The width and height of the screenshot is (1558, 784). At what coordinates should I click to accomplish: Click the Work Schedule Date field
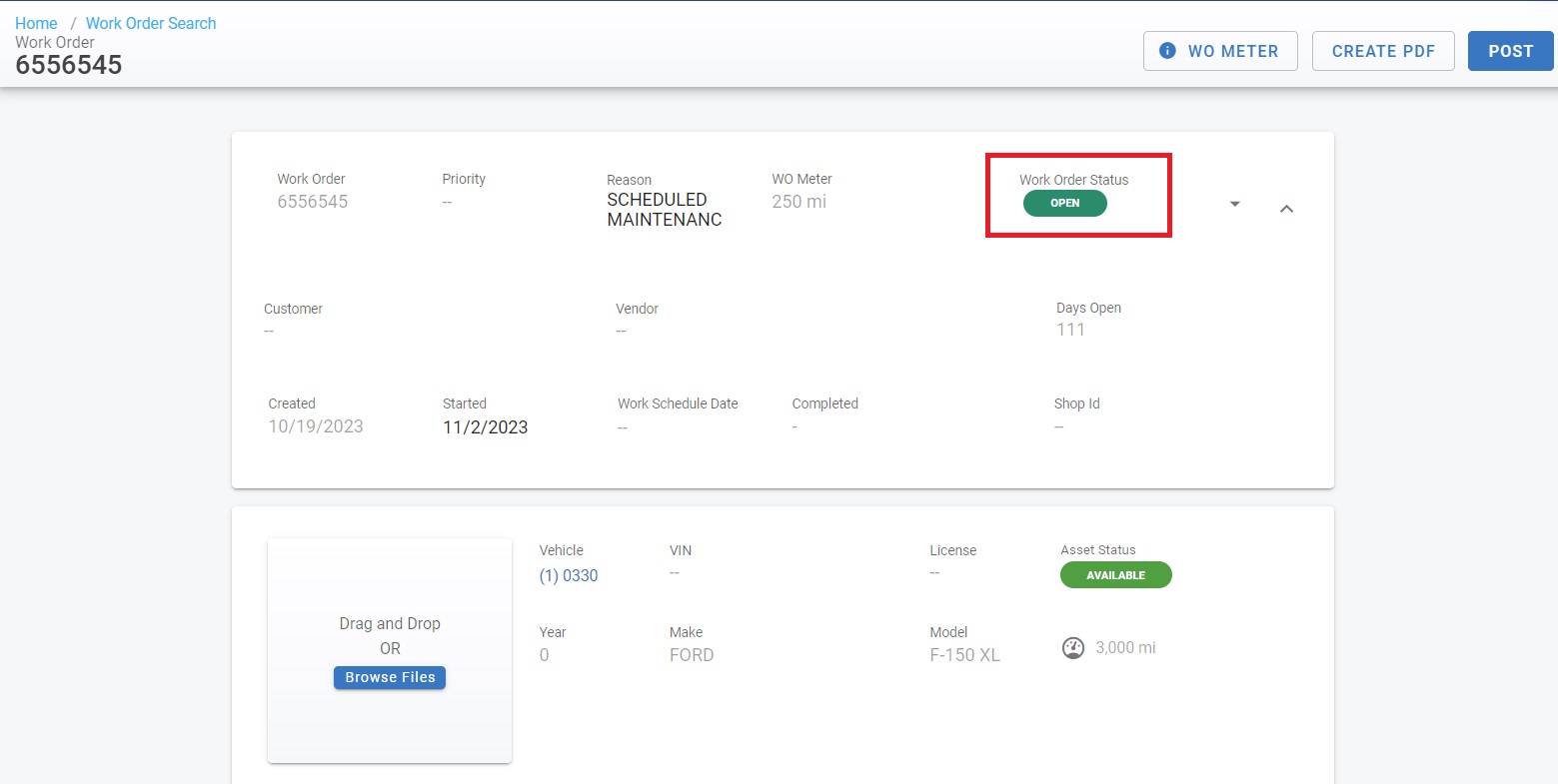pos(623,426)
